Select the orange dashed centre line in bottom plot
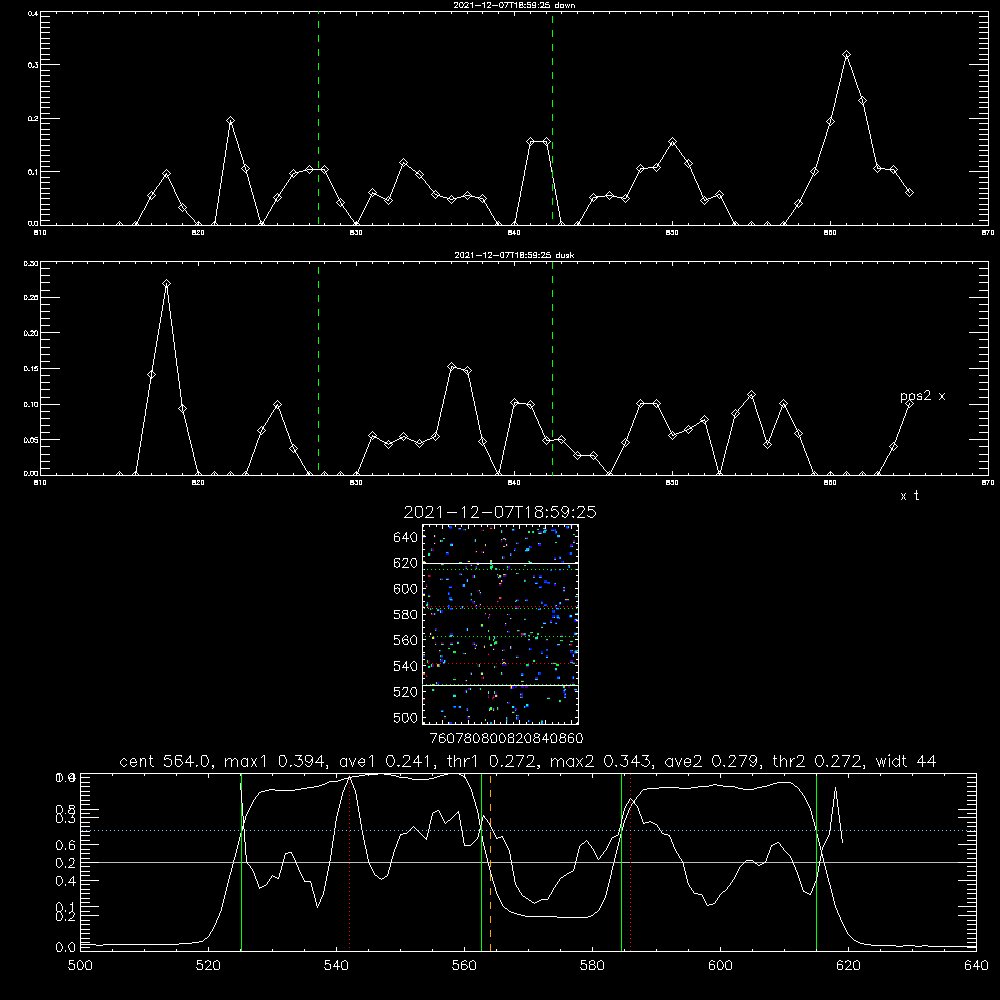This screenshot has height=1000, width=1000. (490, 862)
